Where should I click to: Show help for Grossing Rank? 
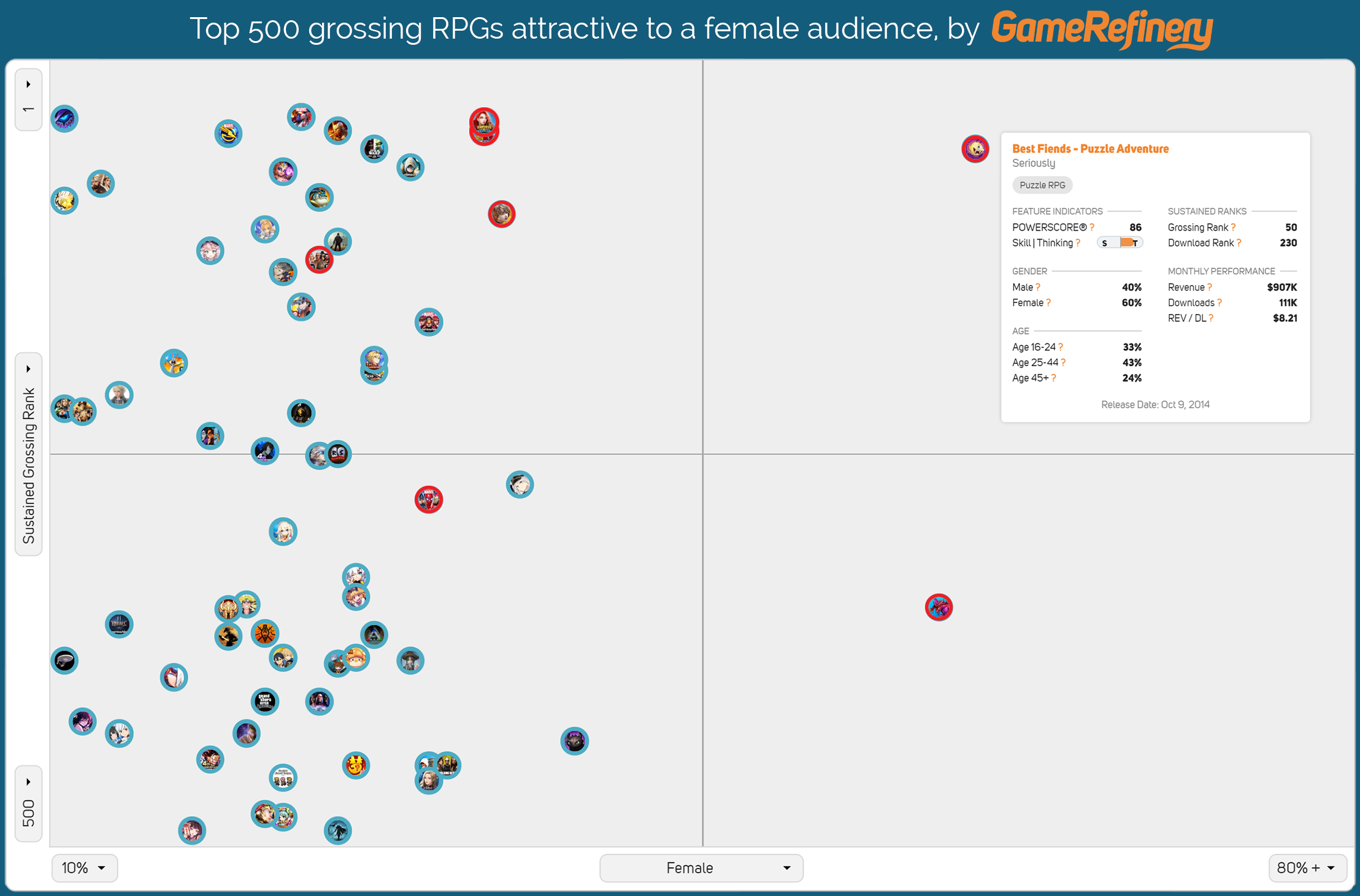click(1233, 228)
